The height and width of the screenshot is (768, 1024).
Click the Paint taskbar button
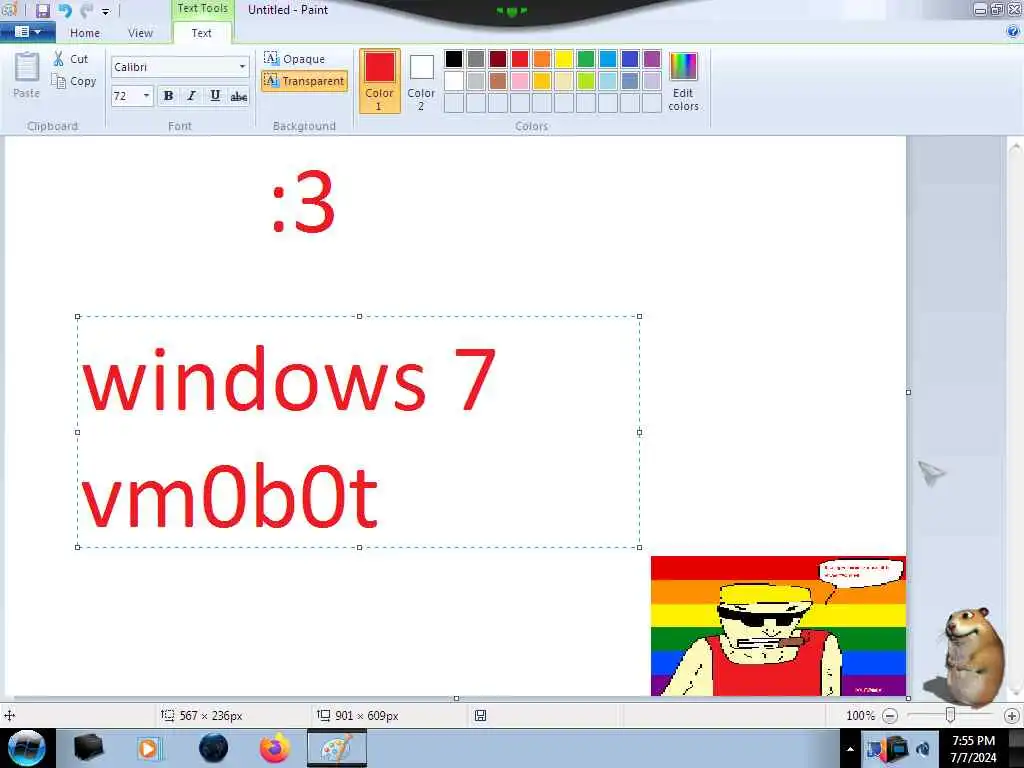[337, 748]
